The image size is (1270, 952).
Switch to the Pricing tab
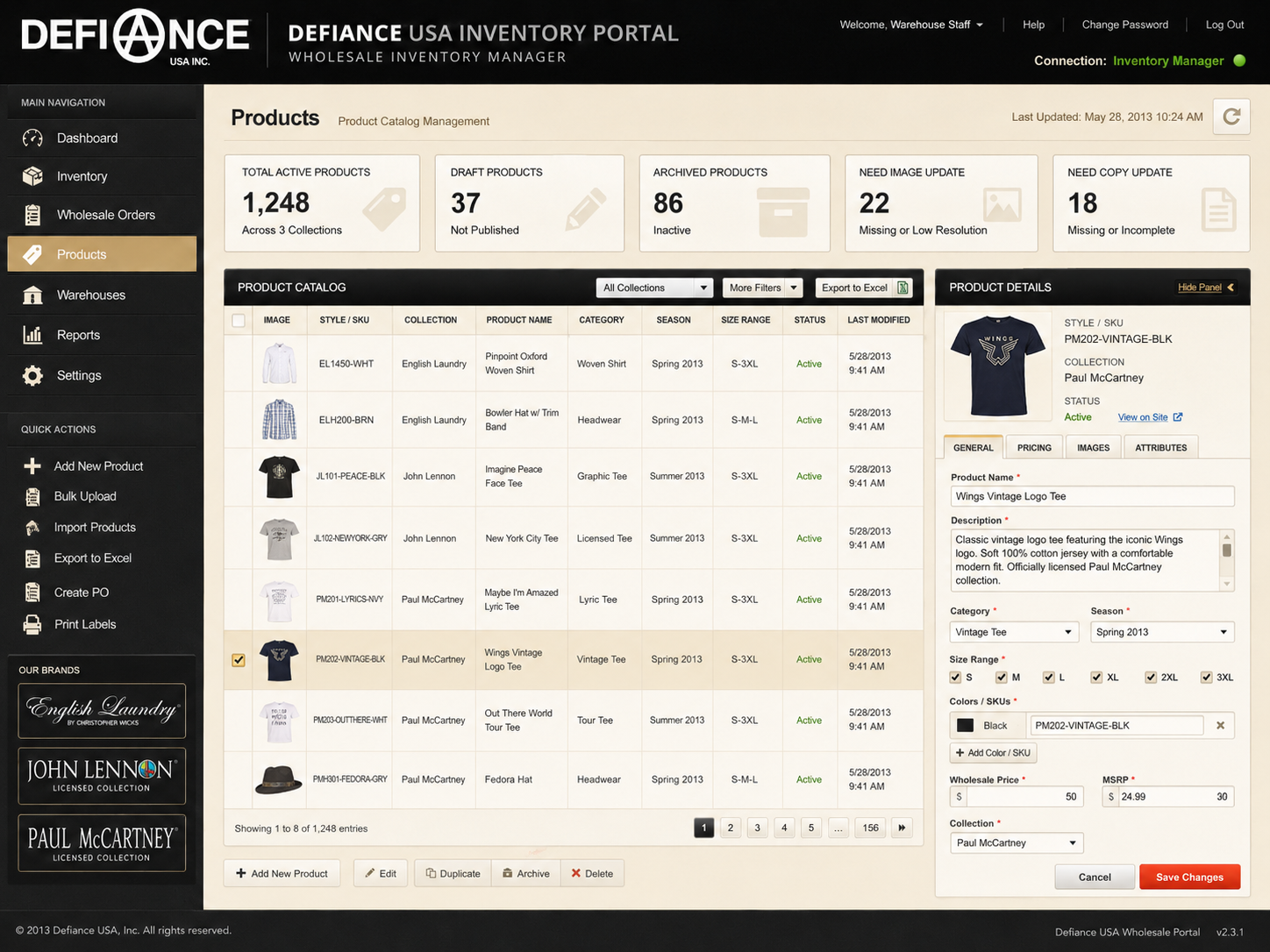point(1034,447)
